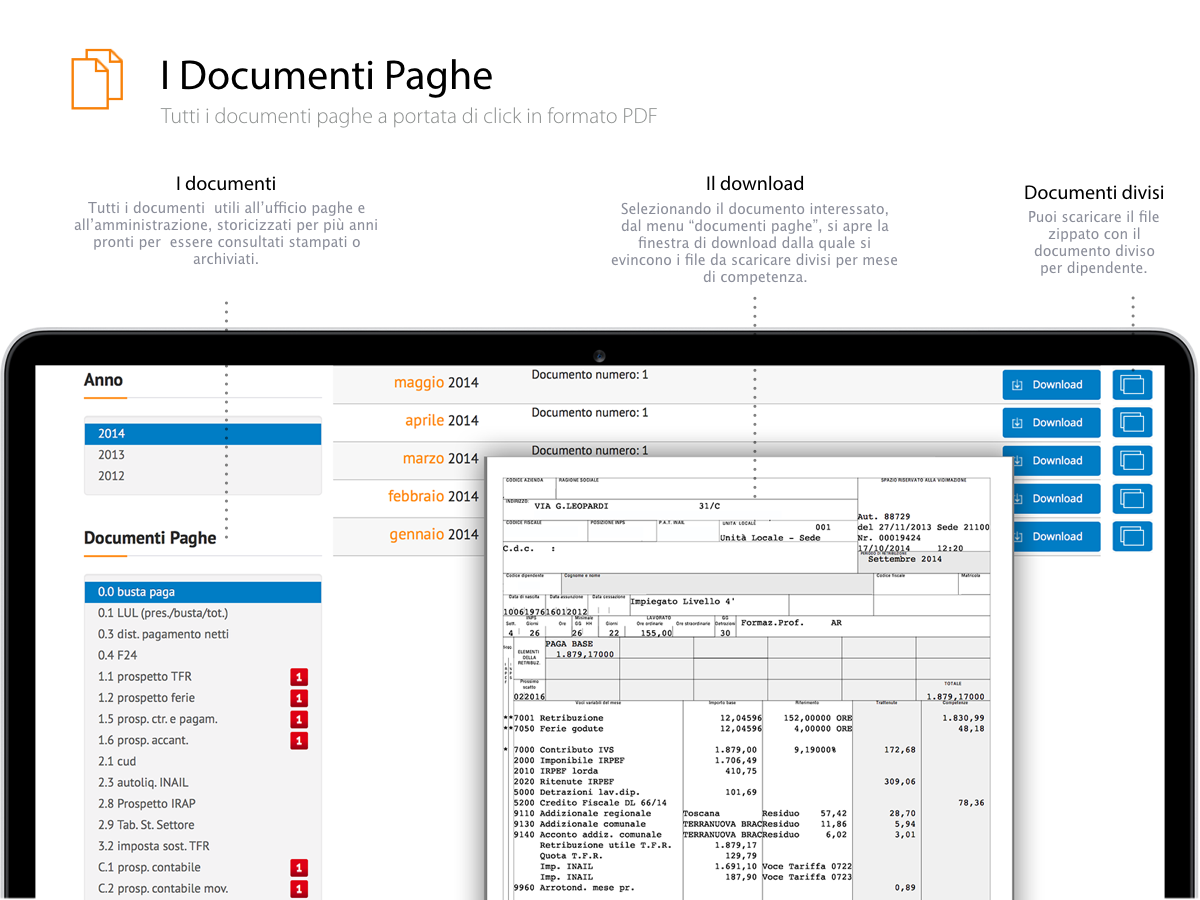Click the orange documents icon beside the title

tap(96, 80)
